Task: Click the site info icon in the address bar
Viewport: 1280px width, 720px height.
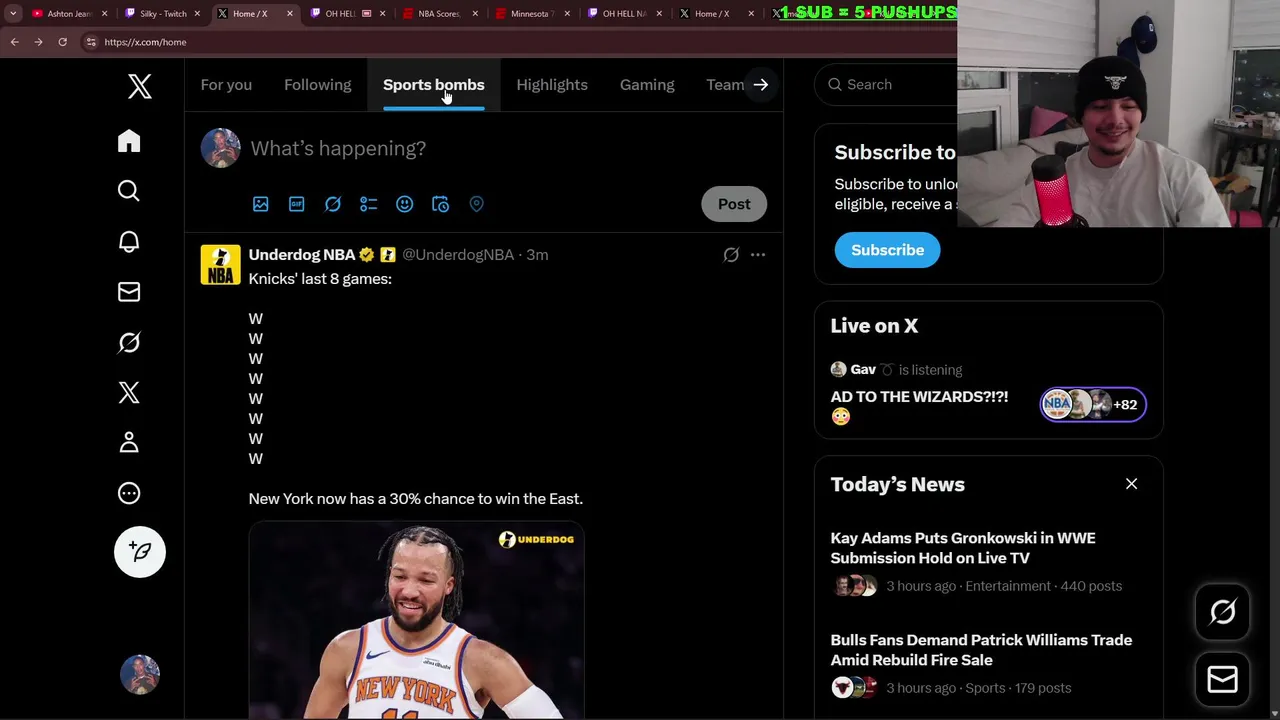Action: coord(91,42)
